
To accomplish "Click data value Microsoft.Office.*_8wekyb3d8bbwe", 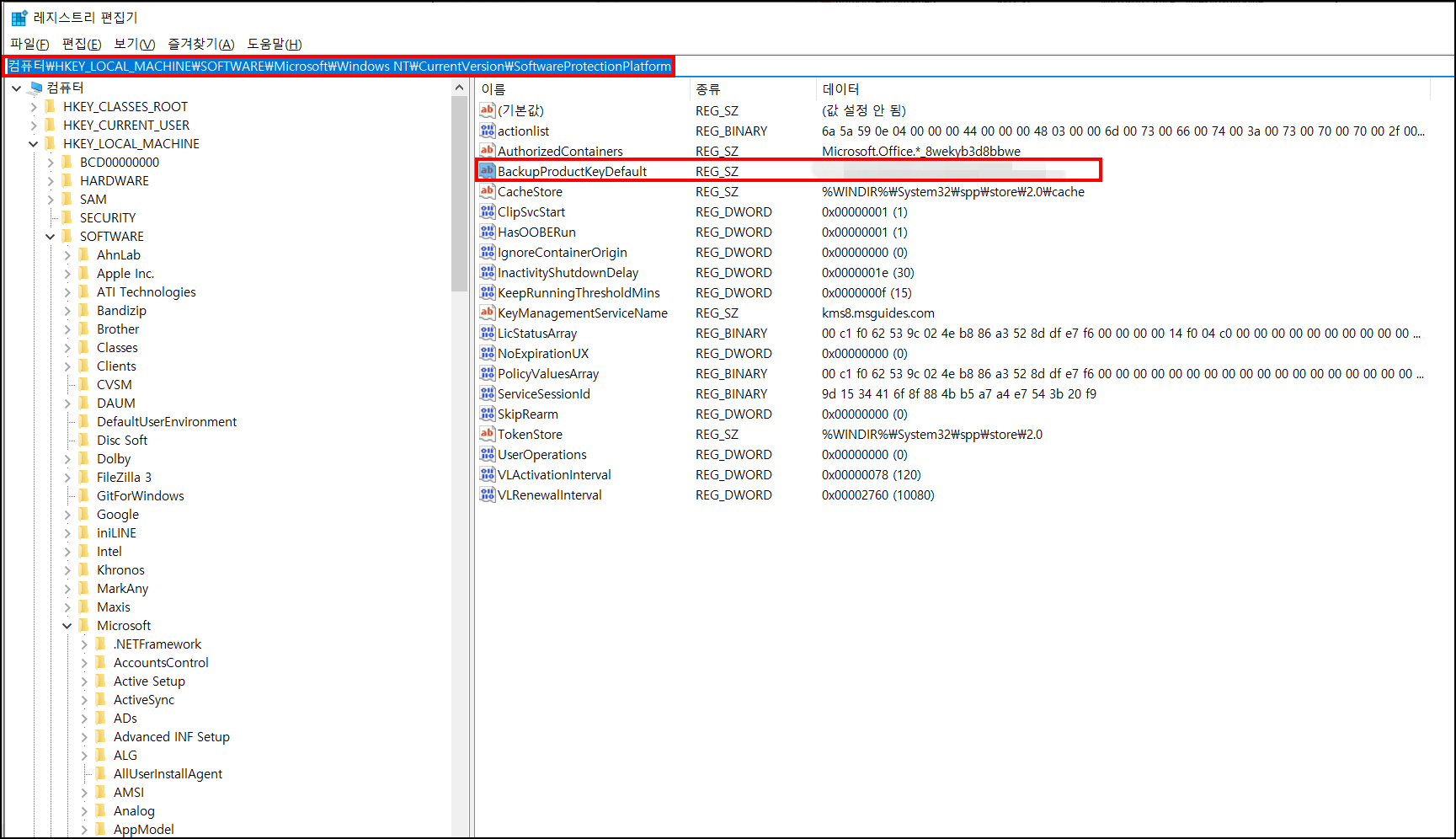I will 921,151.
